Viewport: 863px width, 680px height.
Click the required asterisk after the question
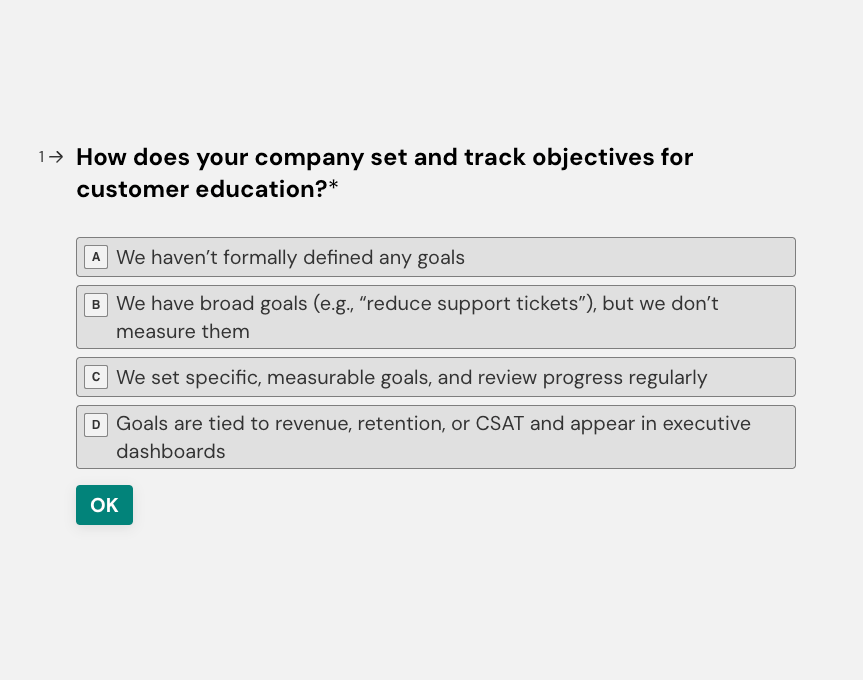pos(334,188)
